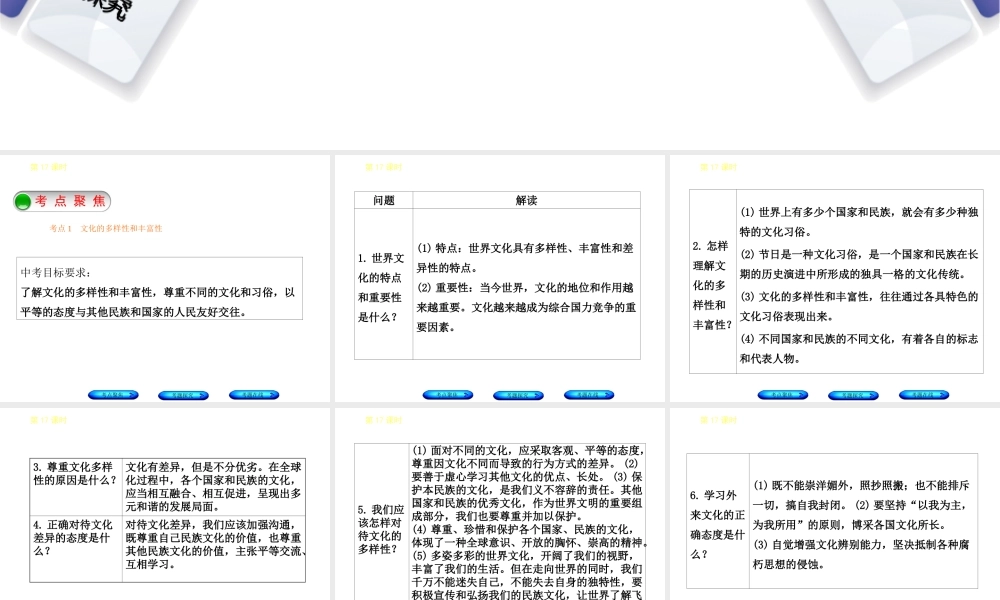Click 第17课时 label on the 考点聚焦 slide
Image resolution: width=1000 pixels, height=600 pixels.
(48, 167)
